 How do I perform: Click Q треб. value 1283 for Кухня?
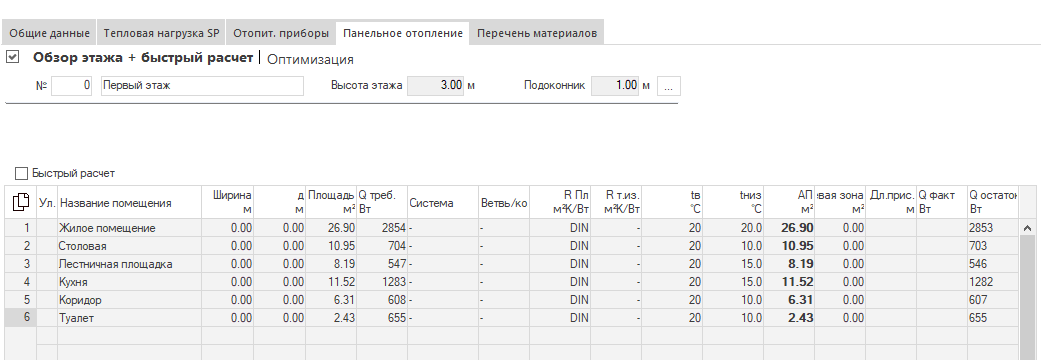(382, 282)
